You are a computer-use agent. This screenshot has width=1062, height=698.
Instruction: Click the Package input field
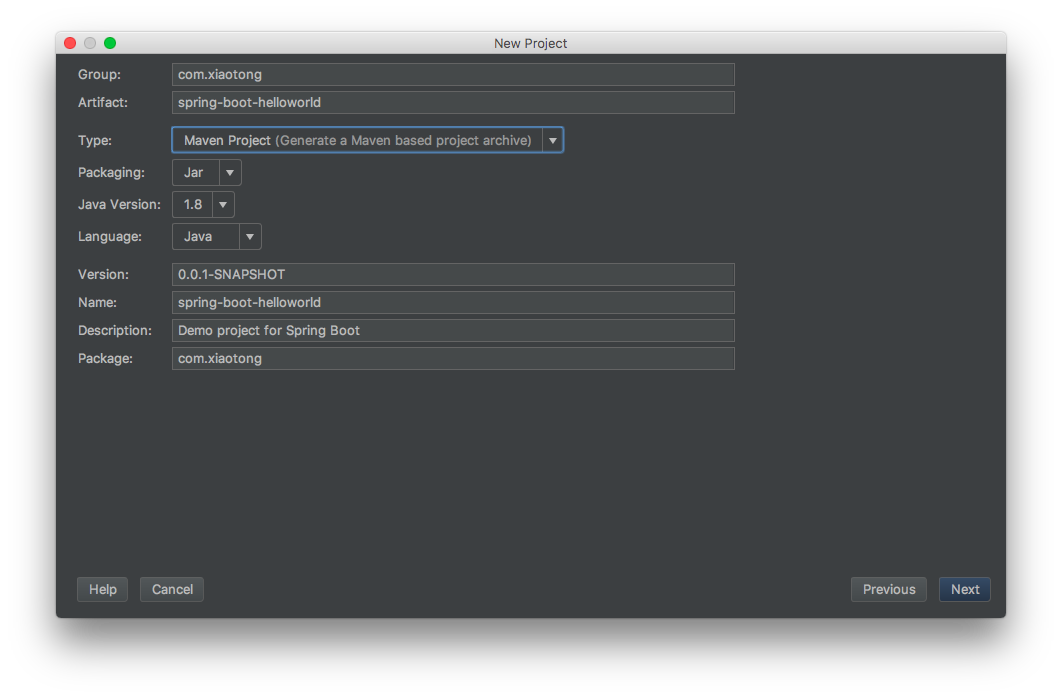coord(453,359)
